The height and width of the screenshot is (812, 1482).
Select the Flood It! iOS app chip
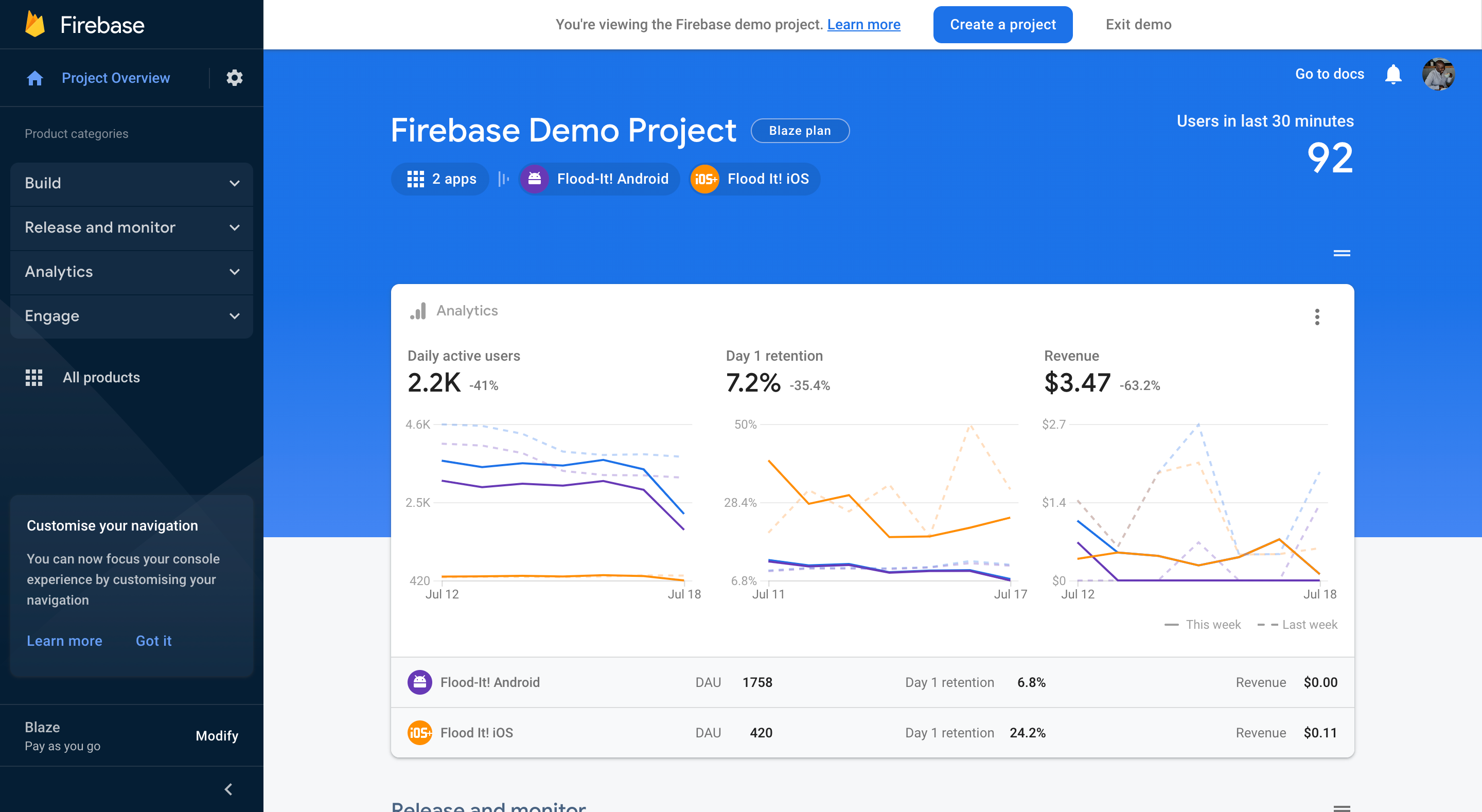pos(754,179)
